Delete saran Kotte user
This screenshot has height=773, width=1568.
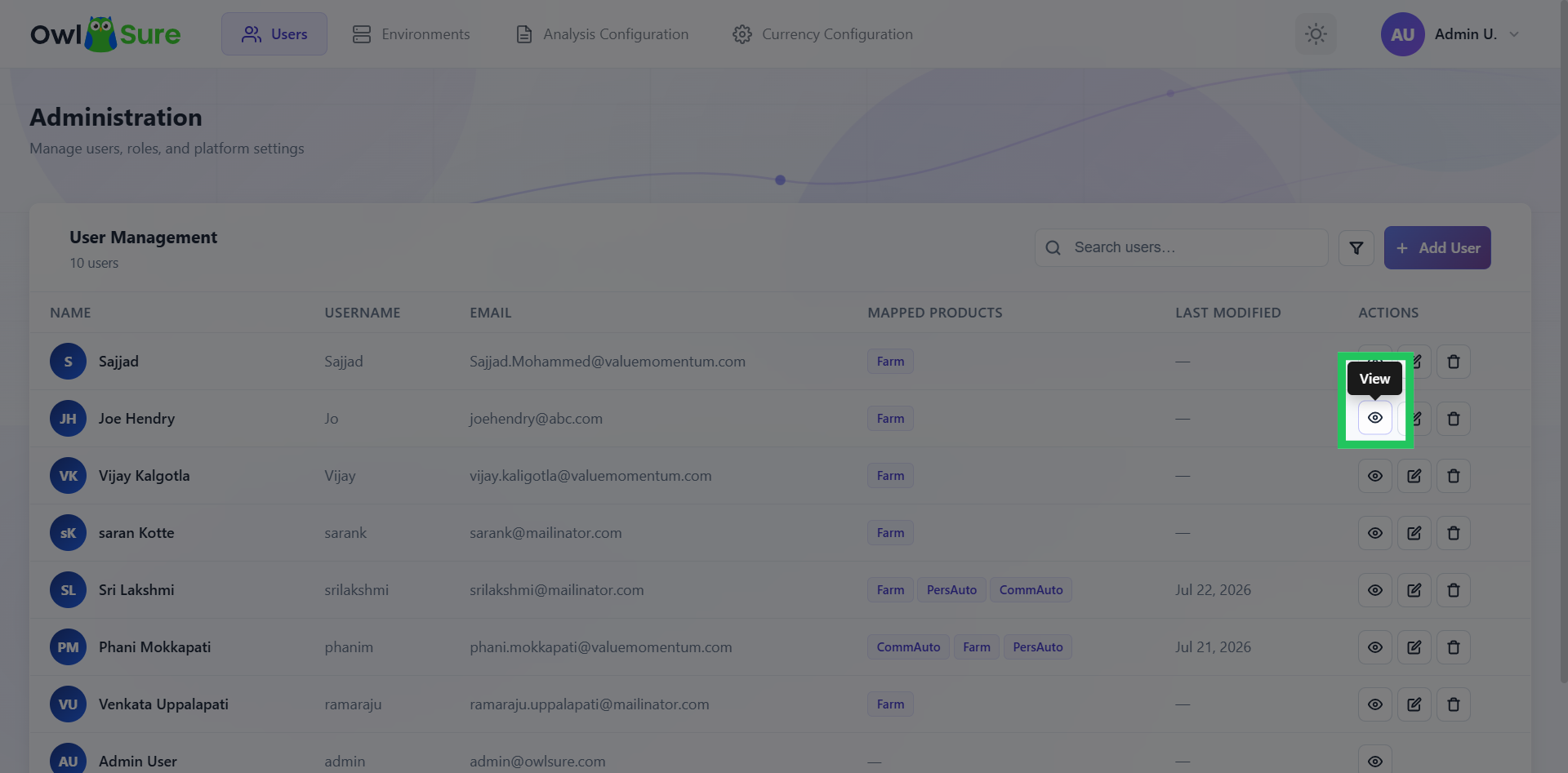coord(1454,533)
